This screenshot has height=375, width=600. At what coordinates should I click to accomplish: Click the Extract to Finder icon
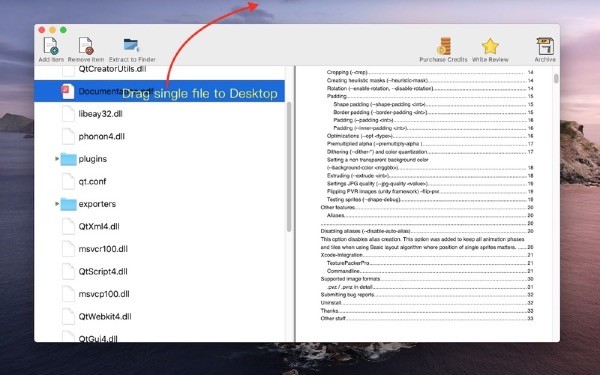(x=132, y=45)
